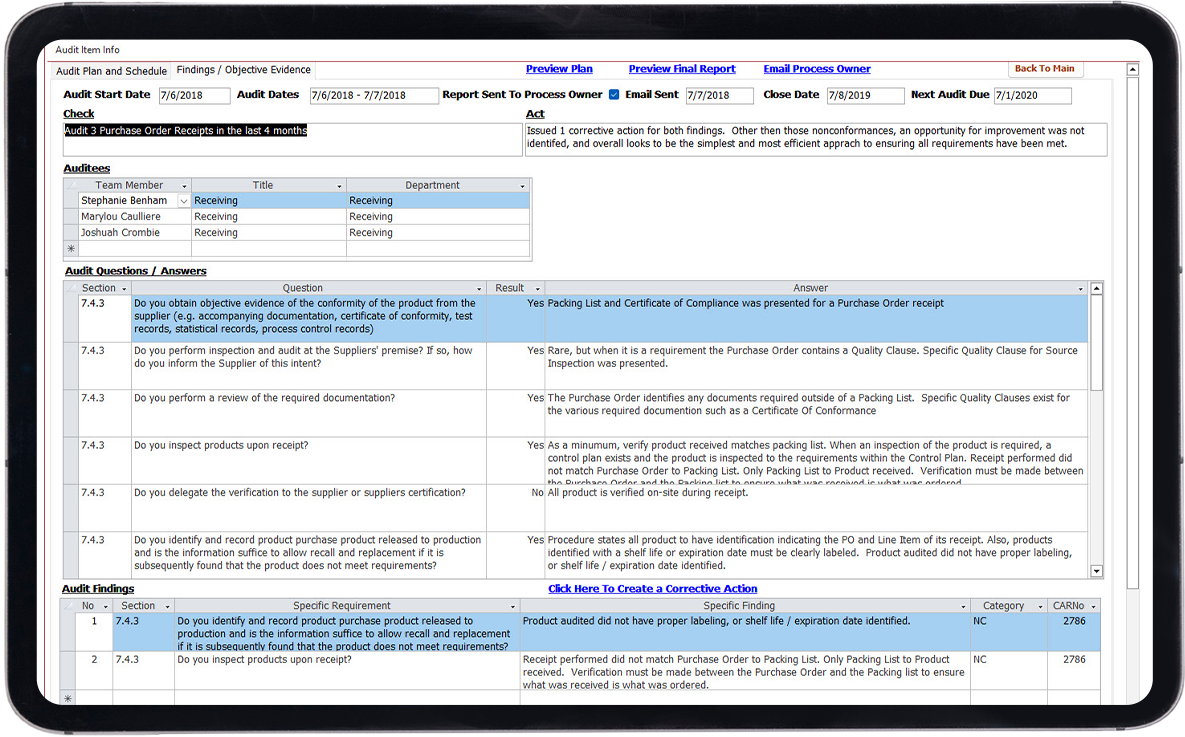Click the Next Audit Due field
The width and height of the screenshot is (1185, 737).
(1032, 95)
